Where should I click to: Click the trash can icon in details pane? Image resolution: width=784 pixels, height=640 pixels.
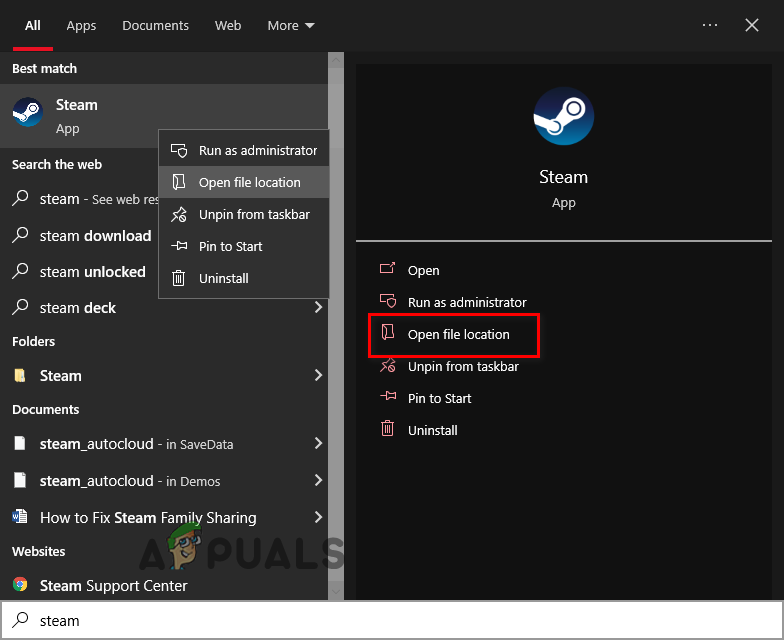pos(388,428)
